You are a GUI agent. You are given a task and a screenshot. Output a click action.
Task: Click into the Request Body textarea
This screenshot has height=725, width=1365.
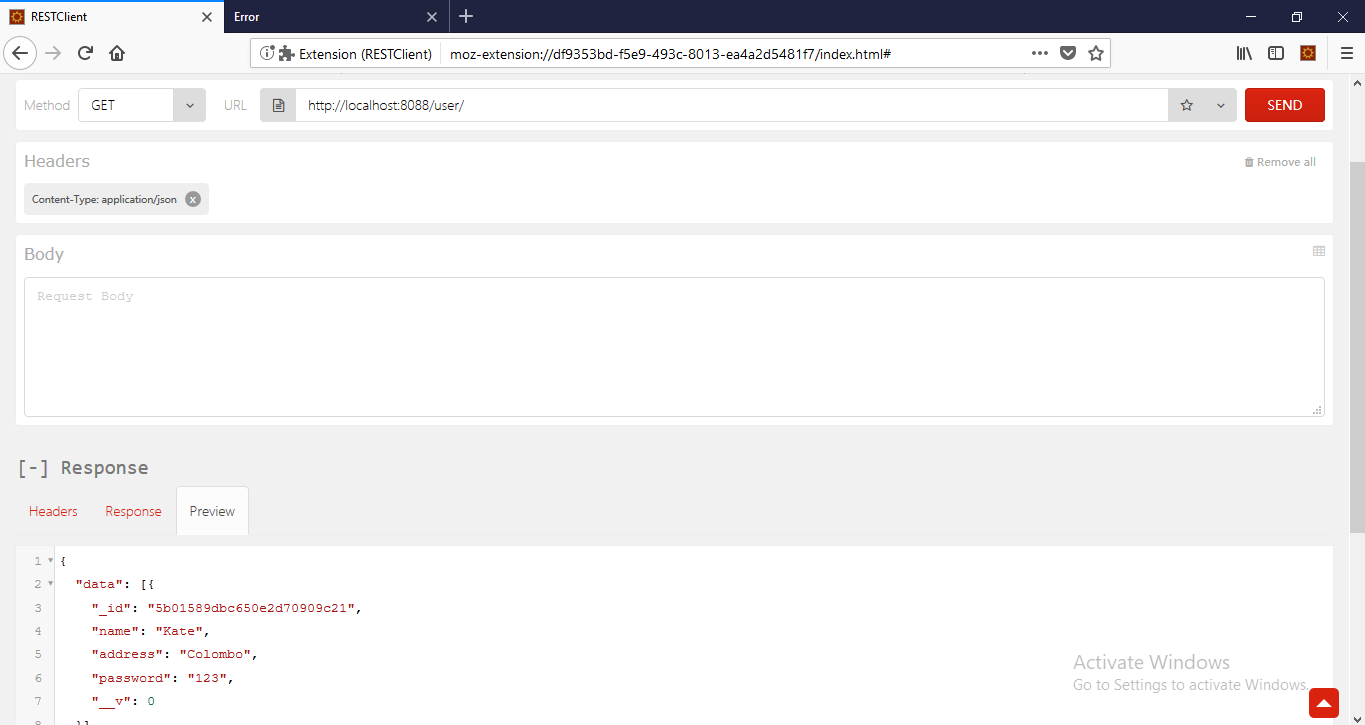point(674,347)
